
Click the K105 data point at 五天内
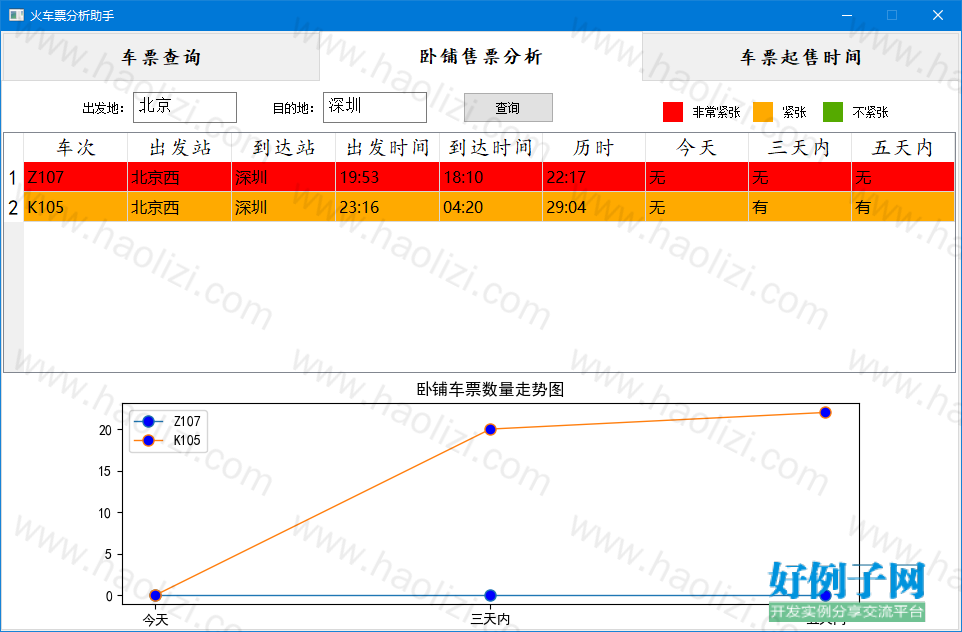point(825,412)
